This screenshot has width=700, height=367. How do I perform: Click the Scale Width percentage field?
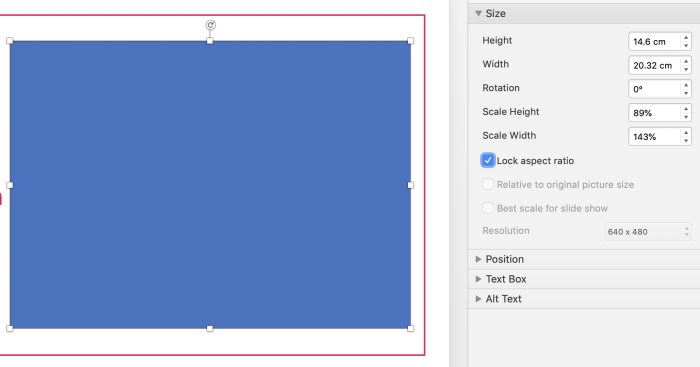point(654,137)
